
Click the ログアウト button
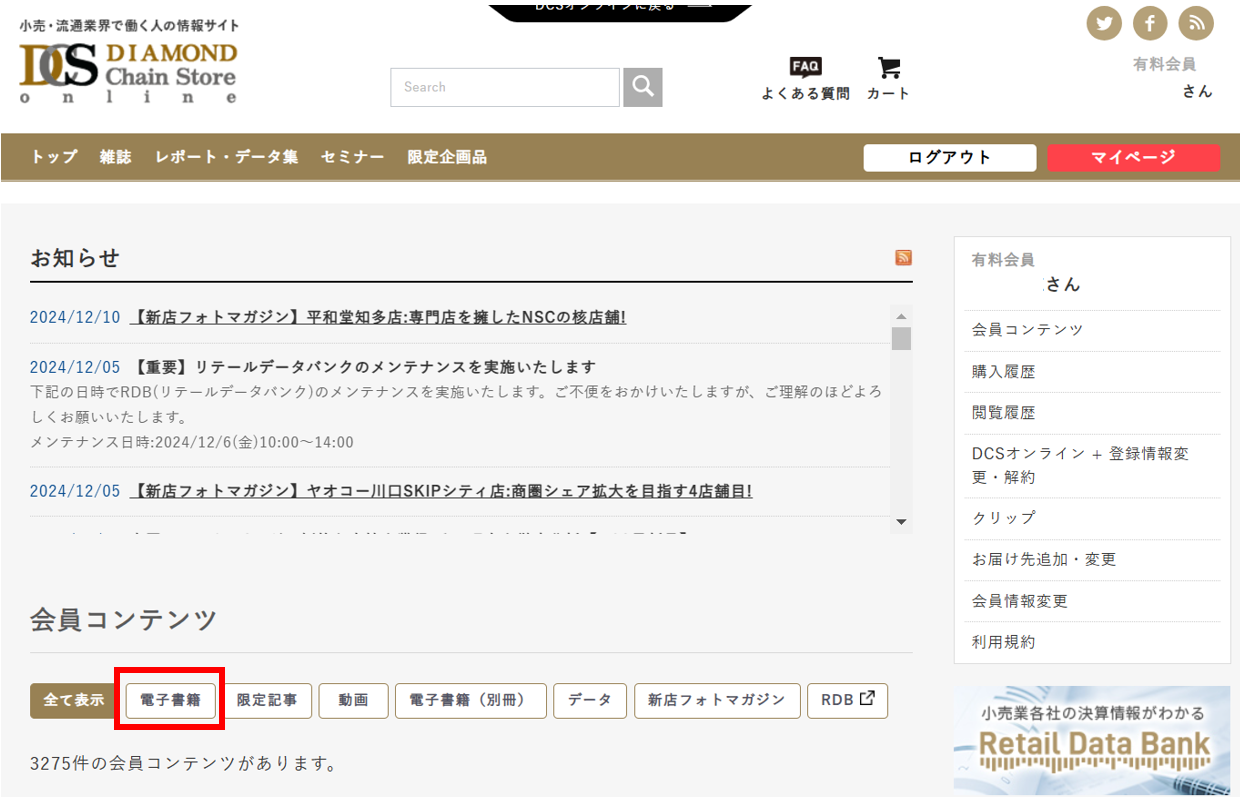pos(949,158)
